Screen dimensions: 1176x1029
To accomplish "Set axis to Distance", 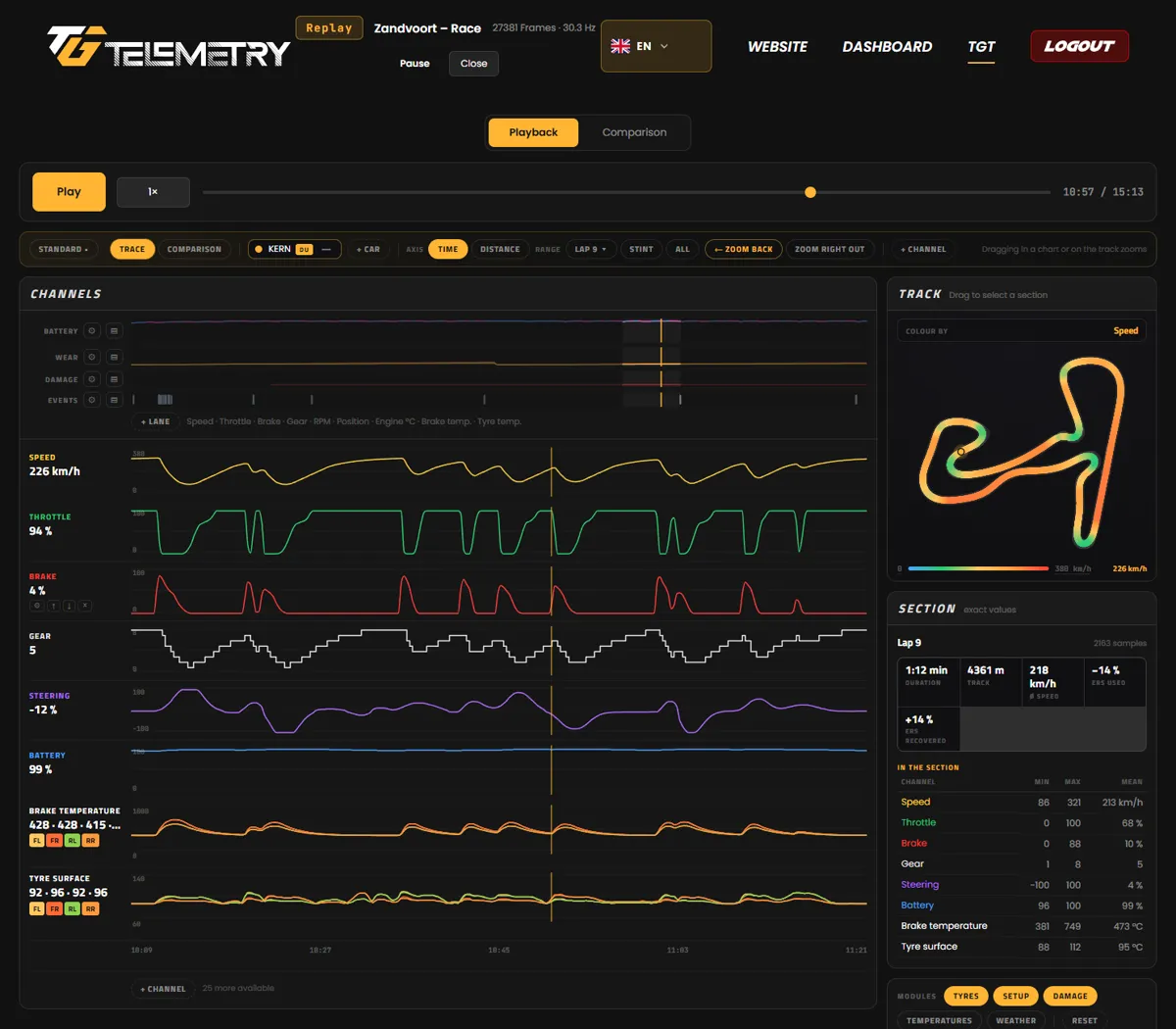I will point(500,249).
